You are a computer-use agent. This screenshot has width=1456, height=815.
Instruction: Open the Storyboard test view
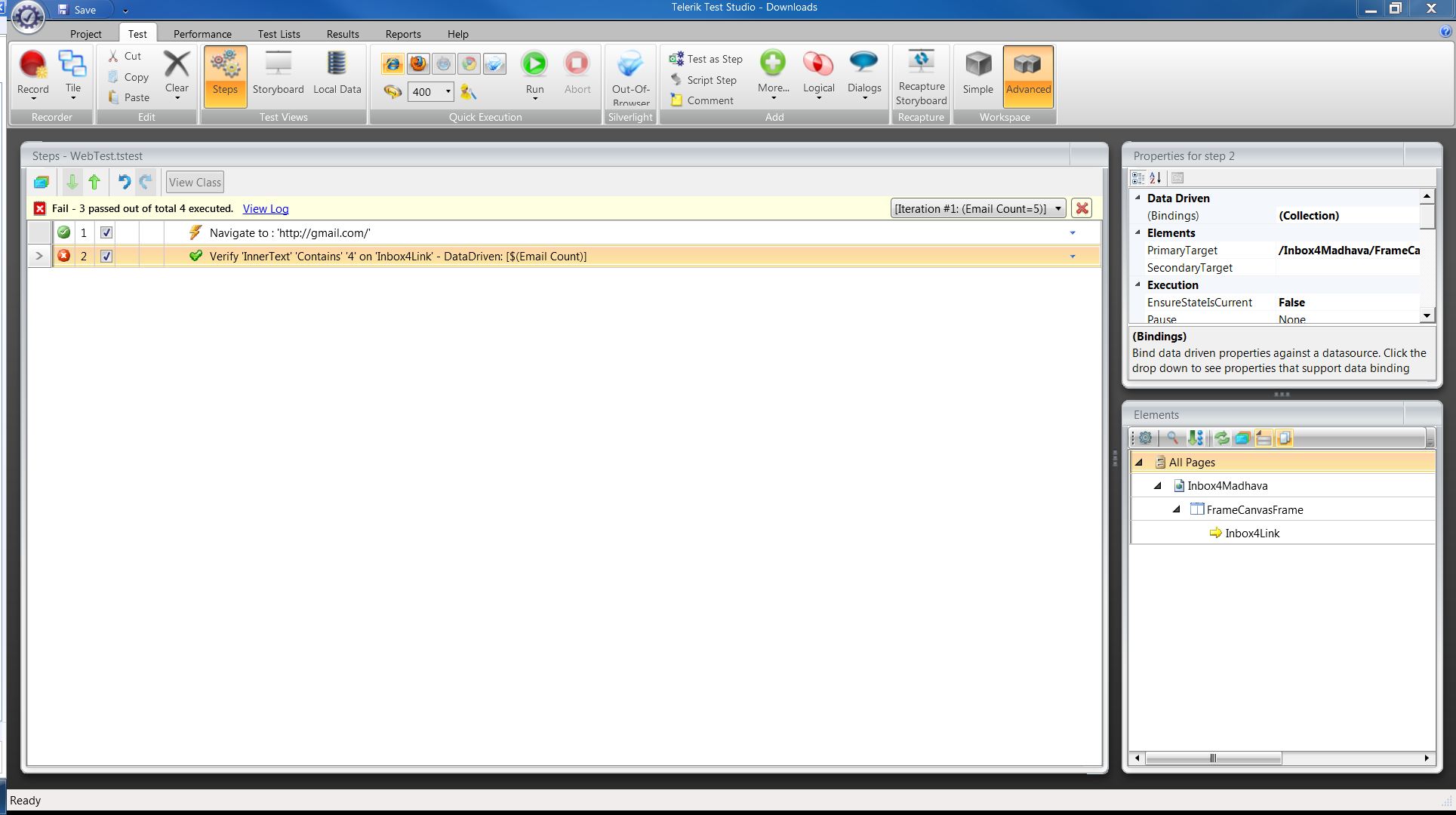point(278,72)
